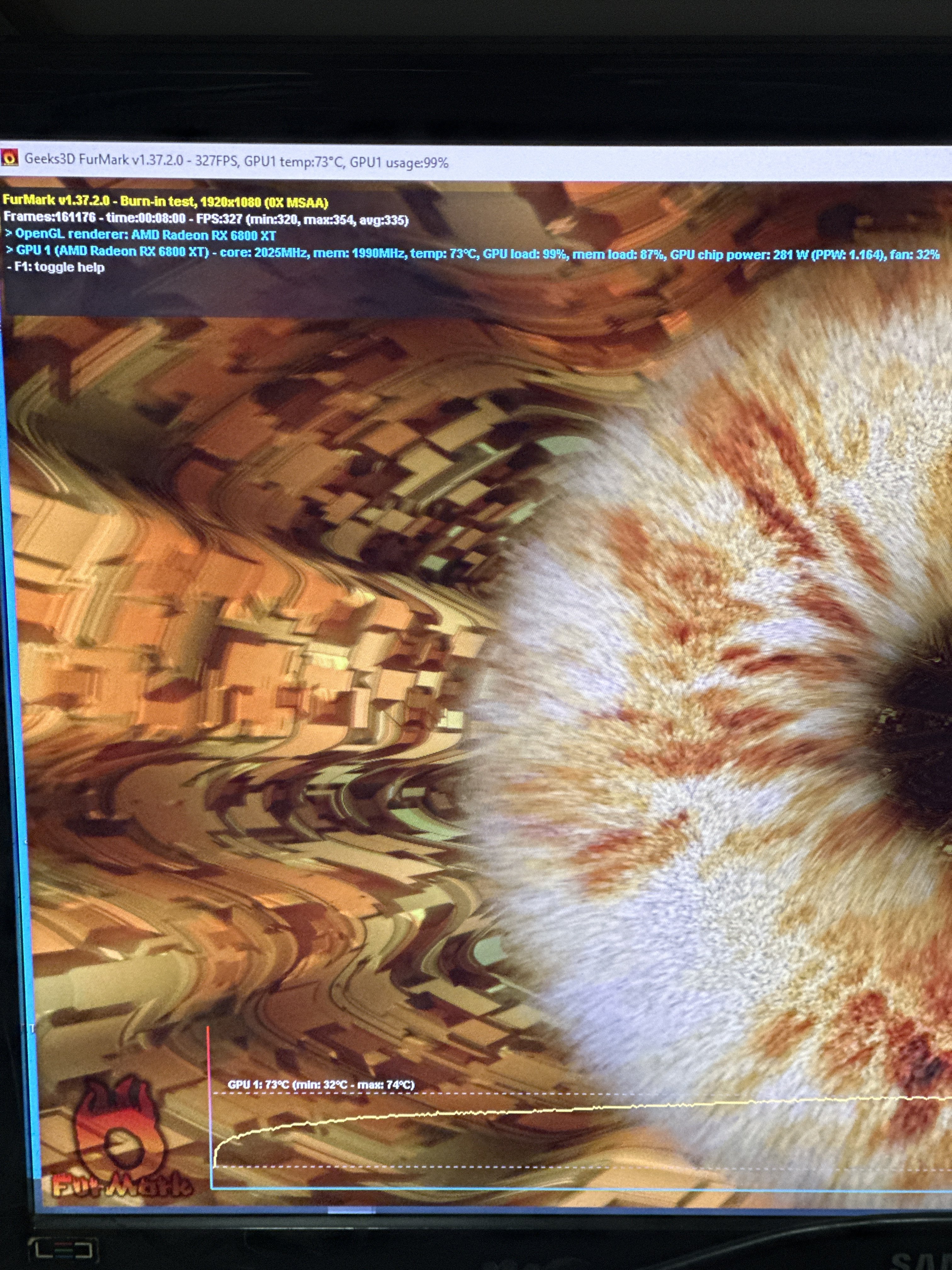This screenshot has width=952, height=1270.
Task: Click the min:320, max:354, avg:335 FPS stats
Action: (327, 220)
